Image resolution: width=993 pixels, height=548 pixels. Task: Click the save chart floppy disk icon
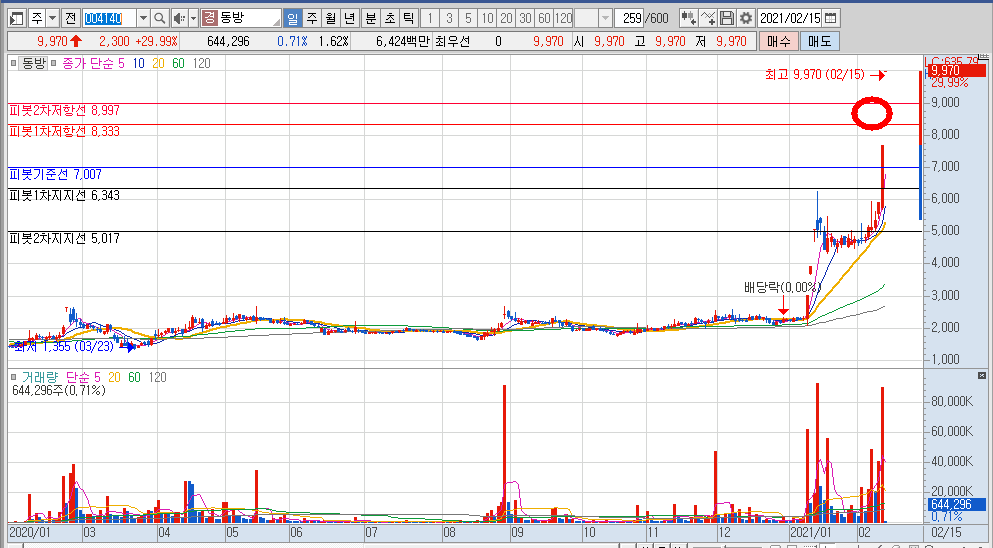[x=727, y=18]
